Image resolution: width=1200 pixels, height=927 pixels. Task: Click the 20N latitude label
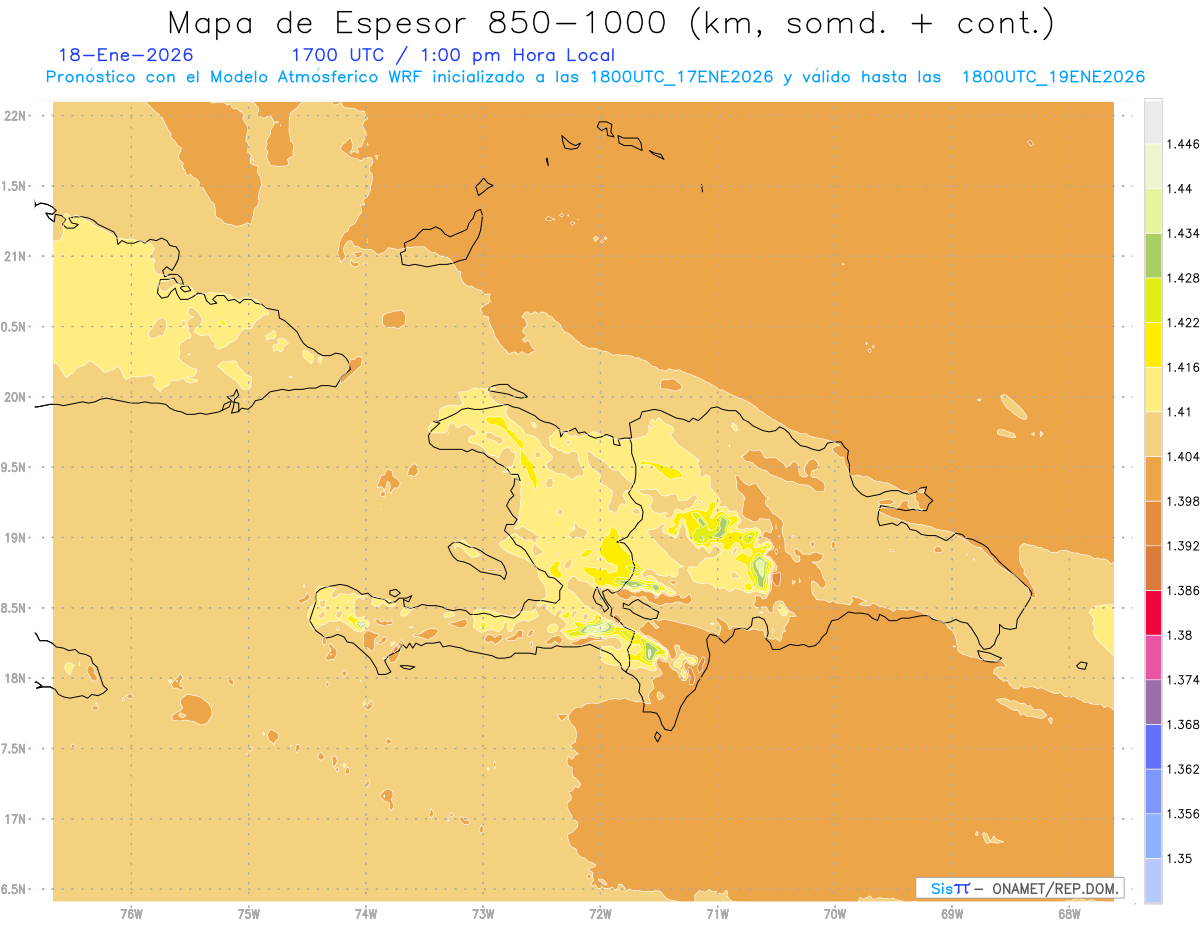pyautogui.click(x=16, y=397)
